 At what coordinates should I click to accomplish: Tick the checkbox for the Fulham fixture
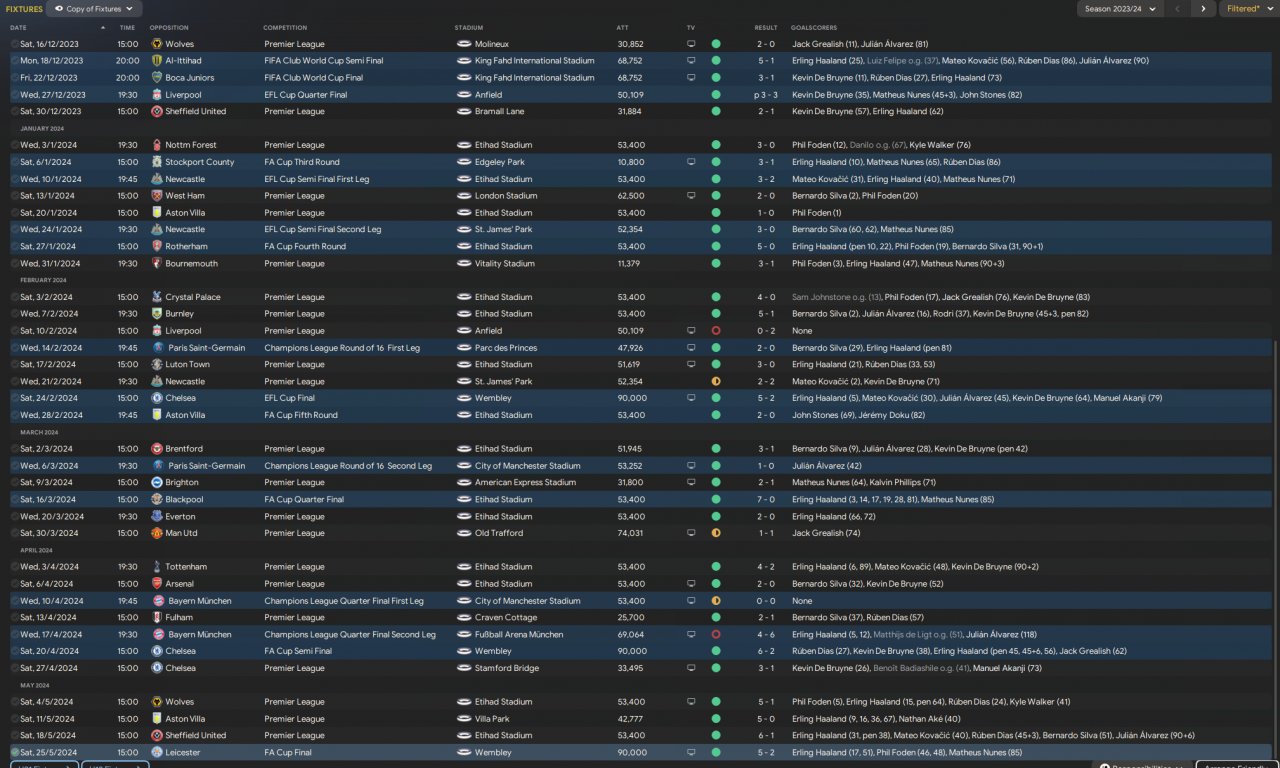15,618
